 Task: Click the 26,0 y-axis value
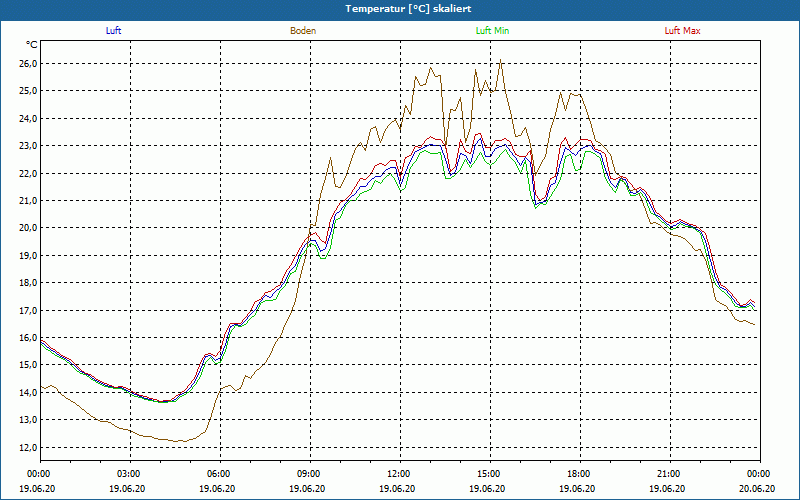click(x=29, y=64)
